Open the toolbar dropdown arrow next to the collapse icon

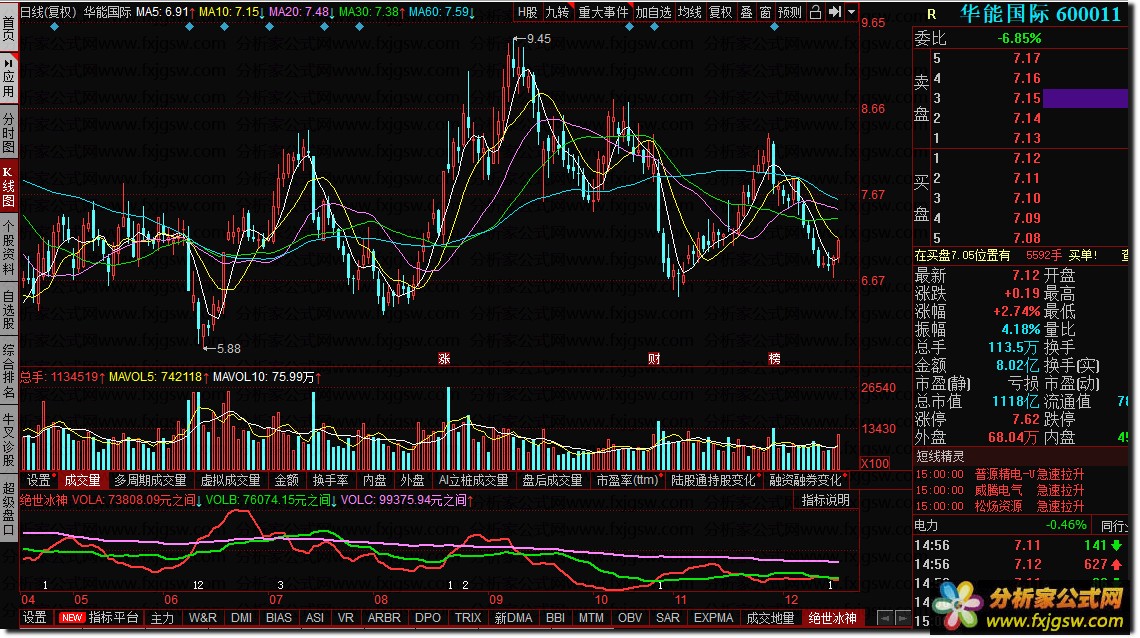click(x=851, y=12)
